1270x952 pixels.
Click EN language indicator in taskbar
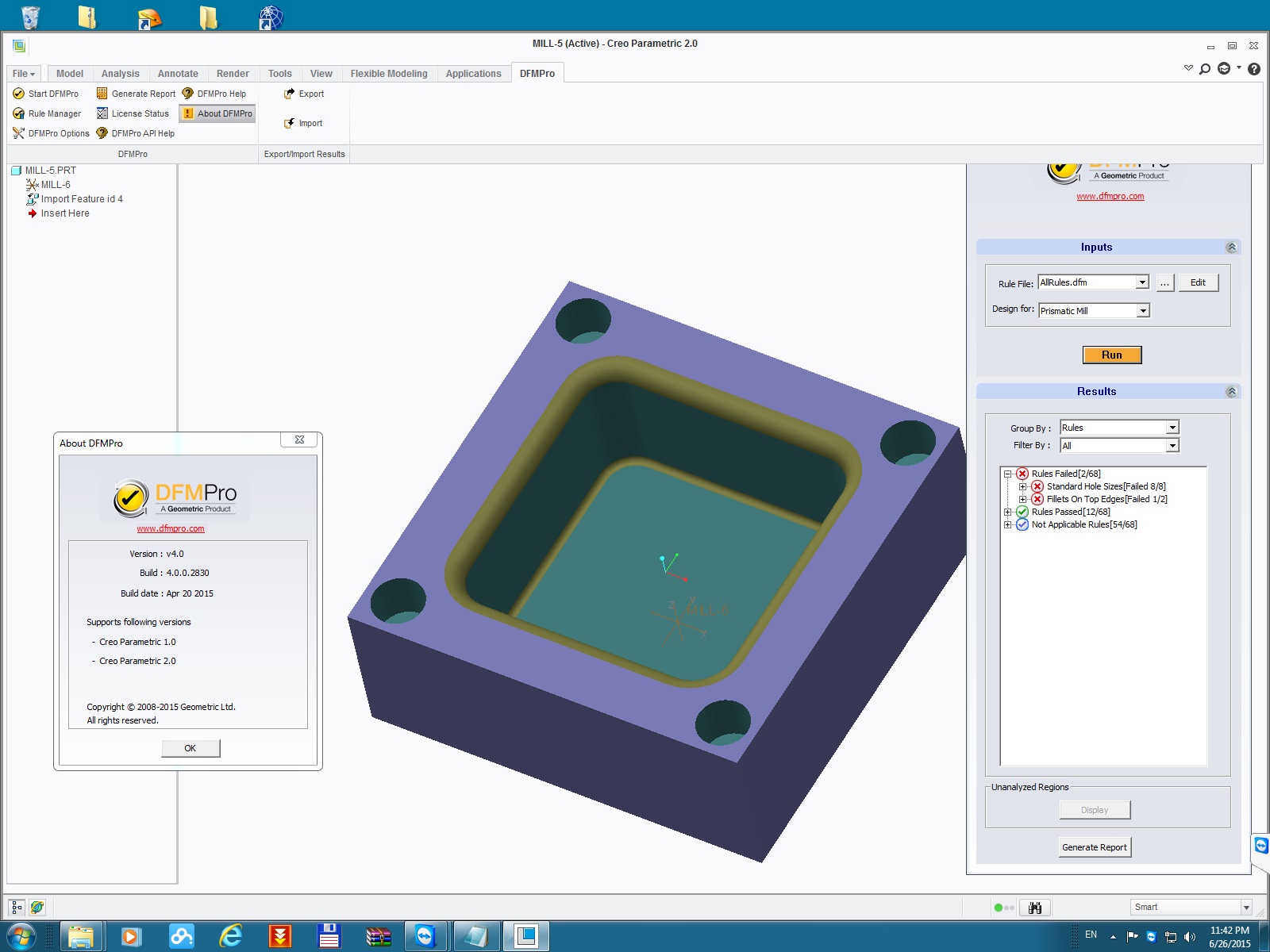pyautogui.click(x=1091, y=935)
